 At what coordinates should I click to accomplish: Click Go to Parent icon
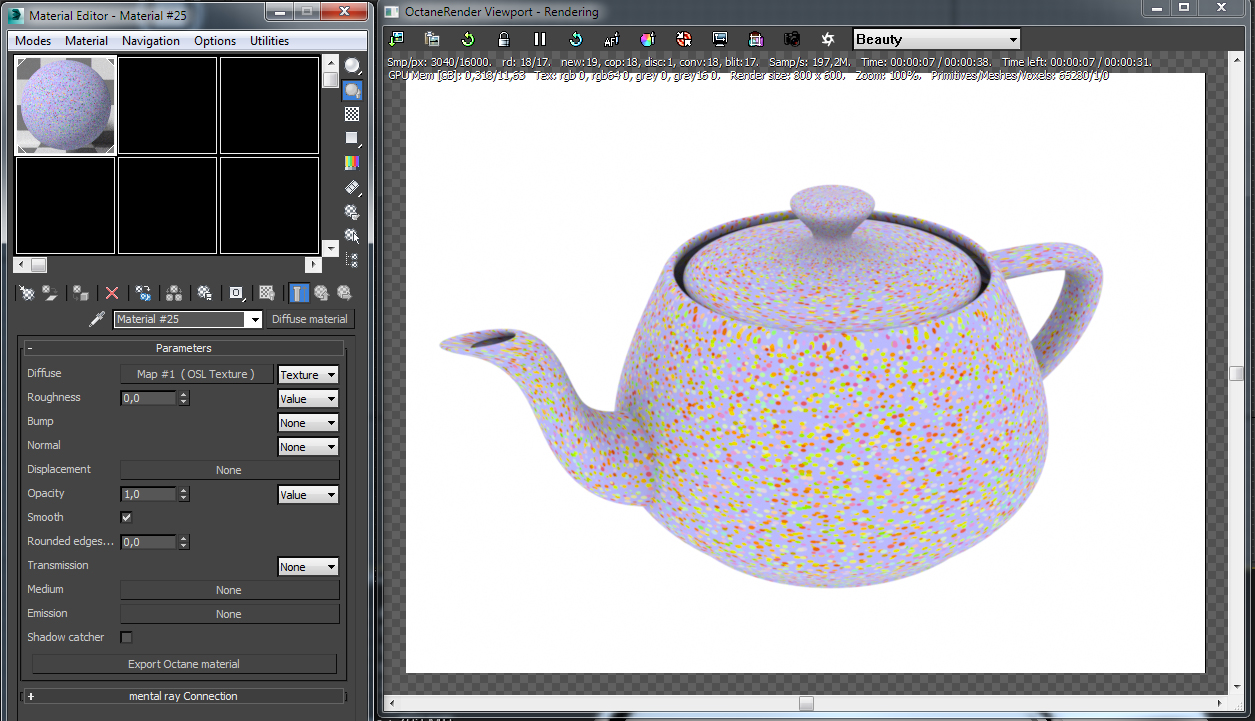click(x=321, y=293)
